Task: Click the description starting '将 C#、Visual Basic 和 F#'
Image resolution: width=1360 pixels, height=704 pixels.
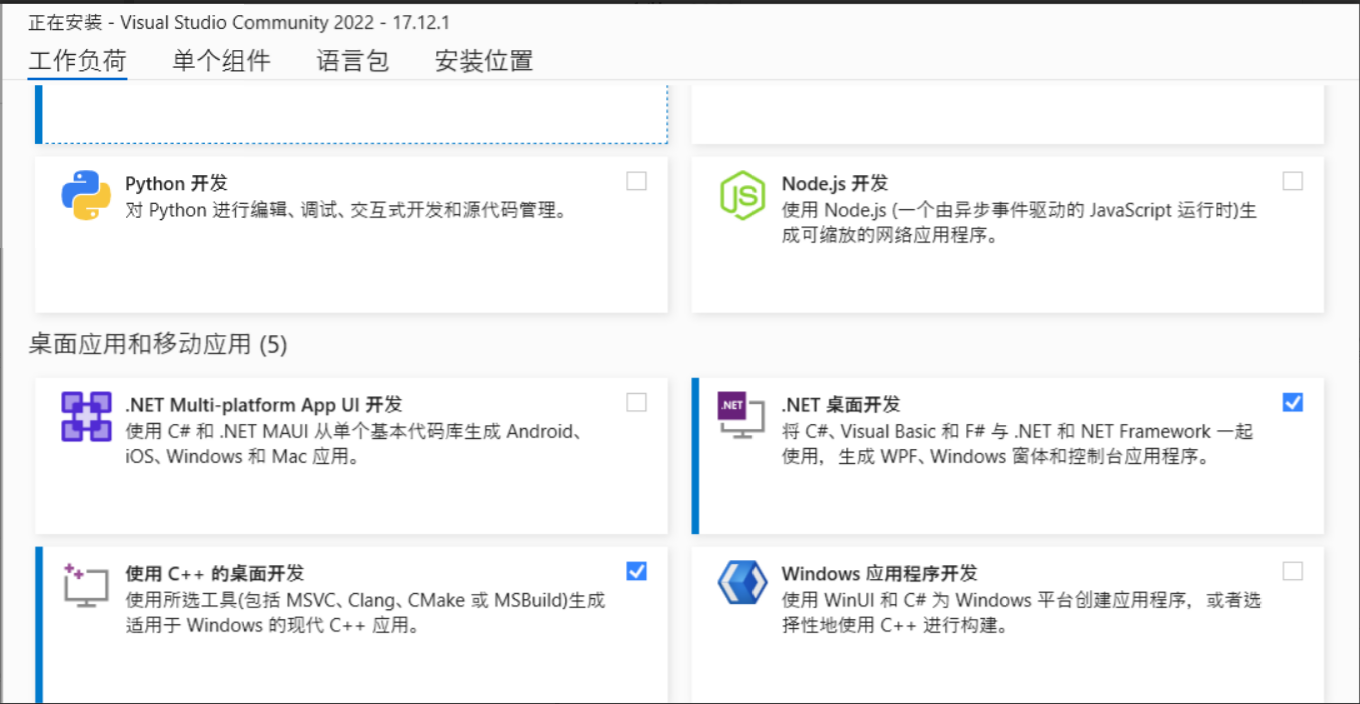Action: click(x=1017, y=444)
